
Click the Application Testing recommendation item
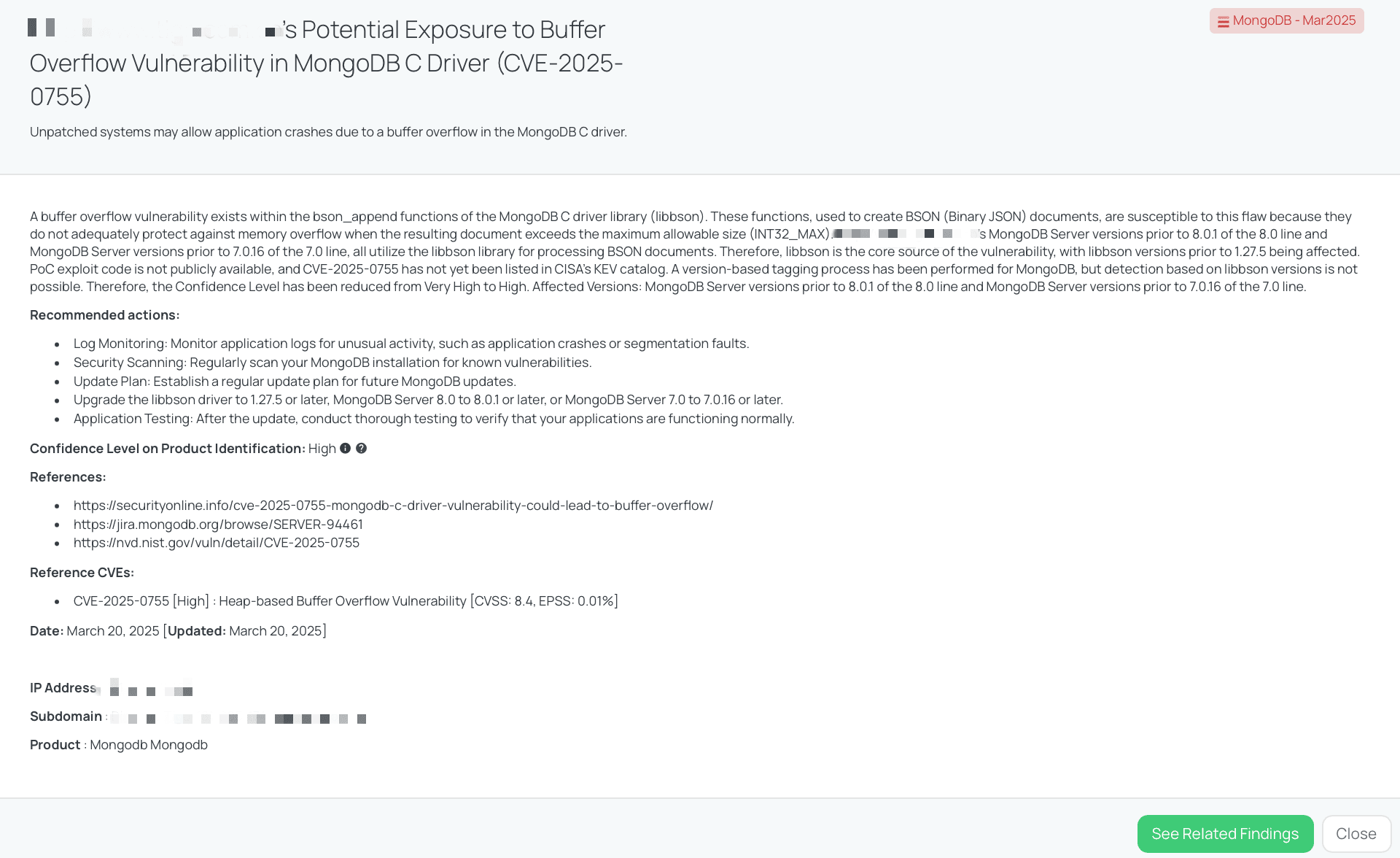click(434, 419)
